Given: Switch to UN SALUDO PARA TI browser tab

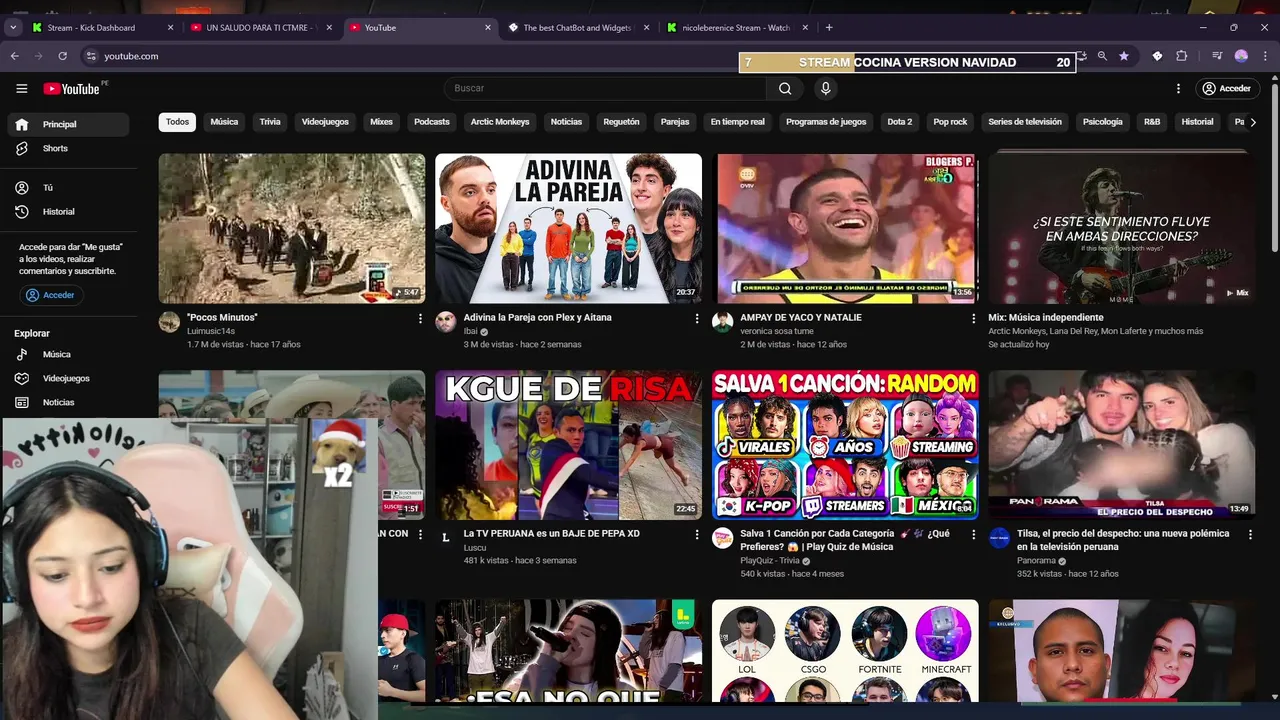Looking at the screenshot, I should tap(262, 28).
